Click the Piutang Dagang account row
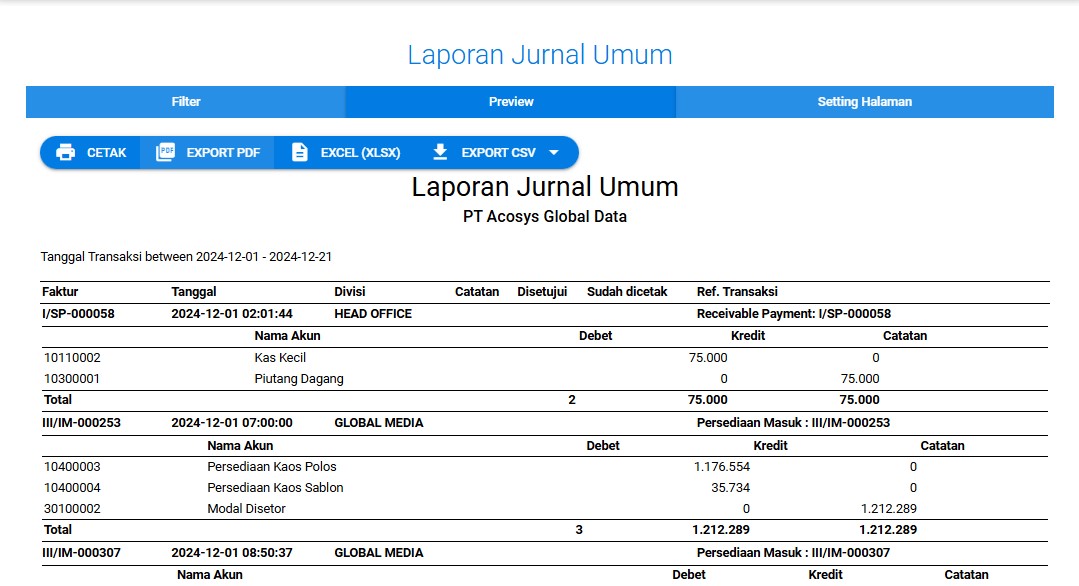 pyautogui.click(x=299, y=379)
